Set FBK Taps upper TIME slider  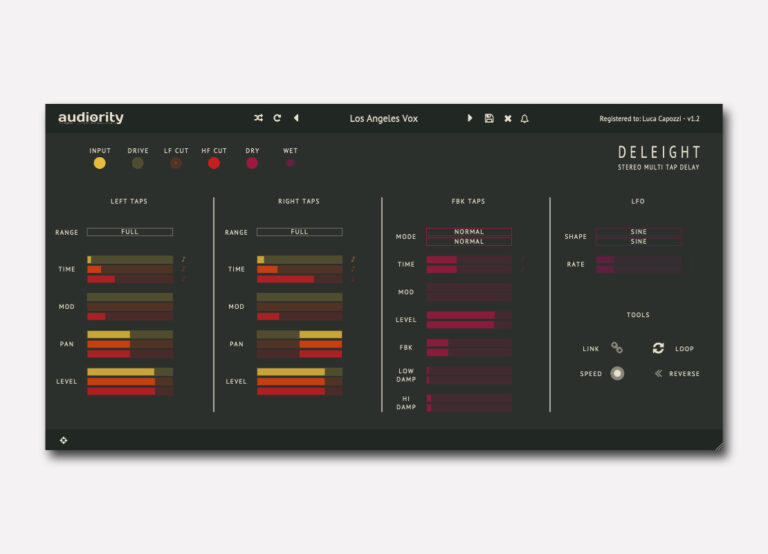(469, 260)
